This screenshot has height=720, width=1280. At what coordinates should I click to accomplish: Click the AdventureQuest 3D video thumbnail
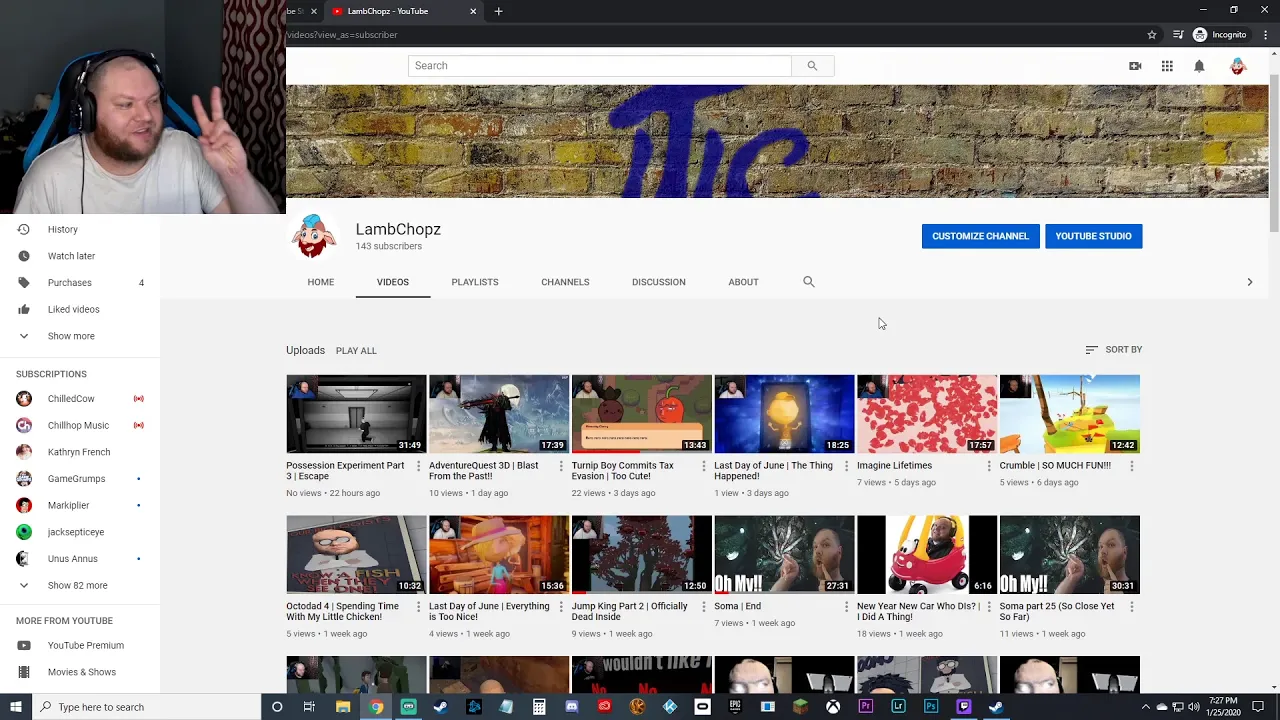(x=498, y=414)
